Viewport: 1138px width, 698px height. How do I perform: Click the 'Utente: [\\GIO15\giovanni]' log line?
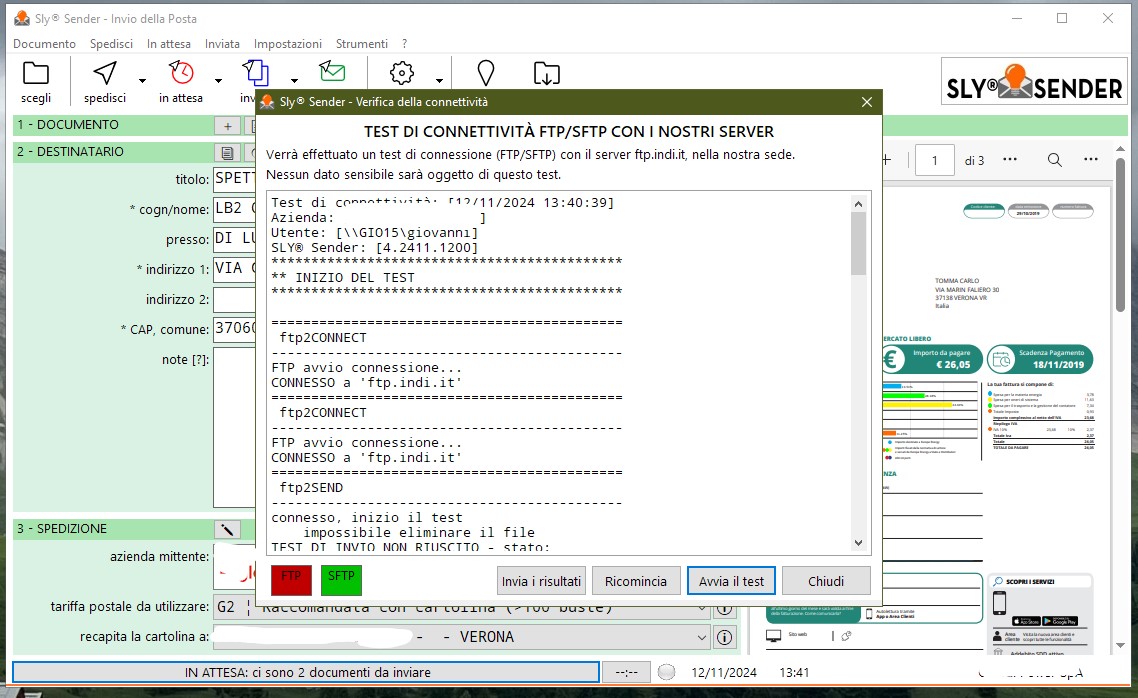374,233
